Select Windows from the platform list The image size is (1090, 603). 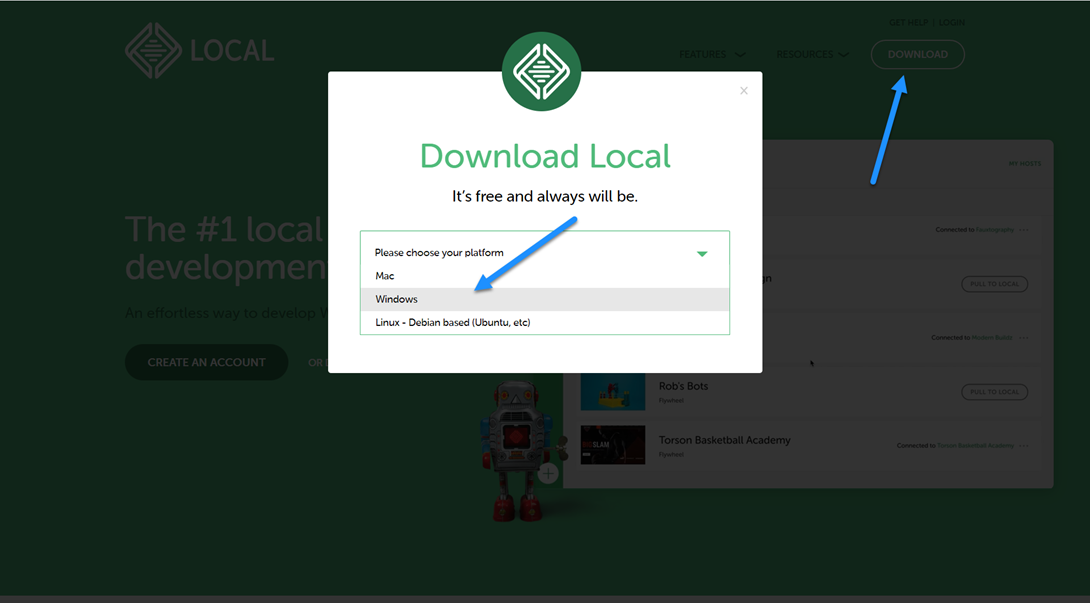544,299
